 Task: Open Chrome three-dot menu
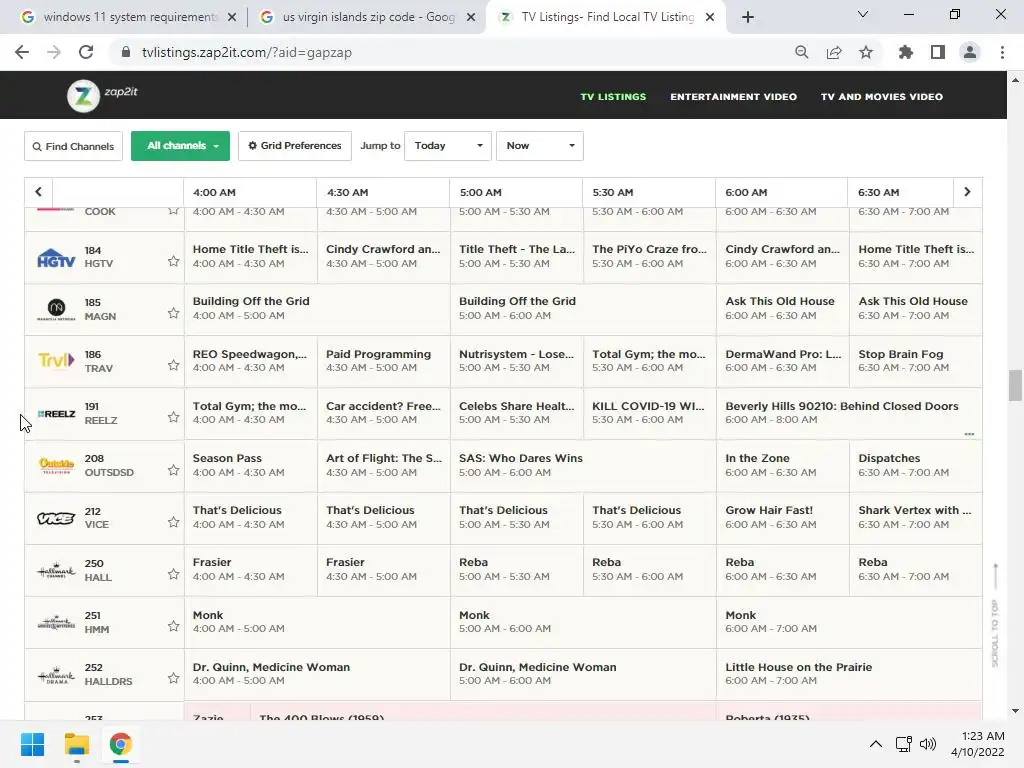click(1002, 52)
